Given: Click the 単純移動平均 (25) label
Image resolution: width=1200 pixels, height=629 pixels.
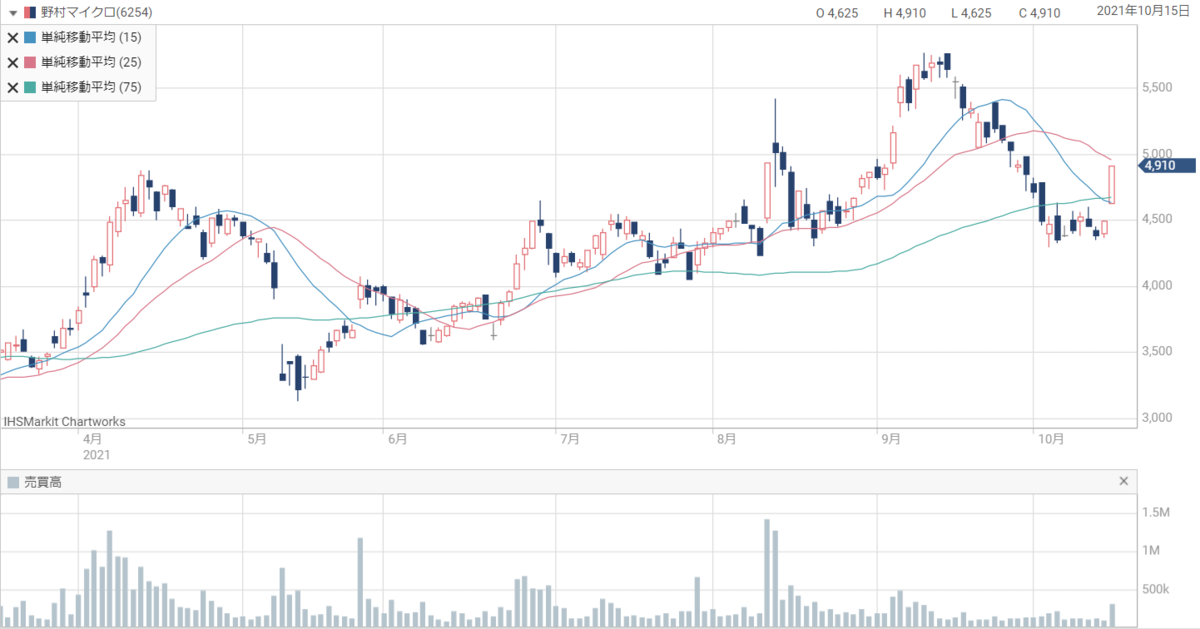Looking at the screenshot, I should tap(91, 62).
